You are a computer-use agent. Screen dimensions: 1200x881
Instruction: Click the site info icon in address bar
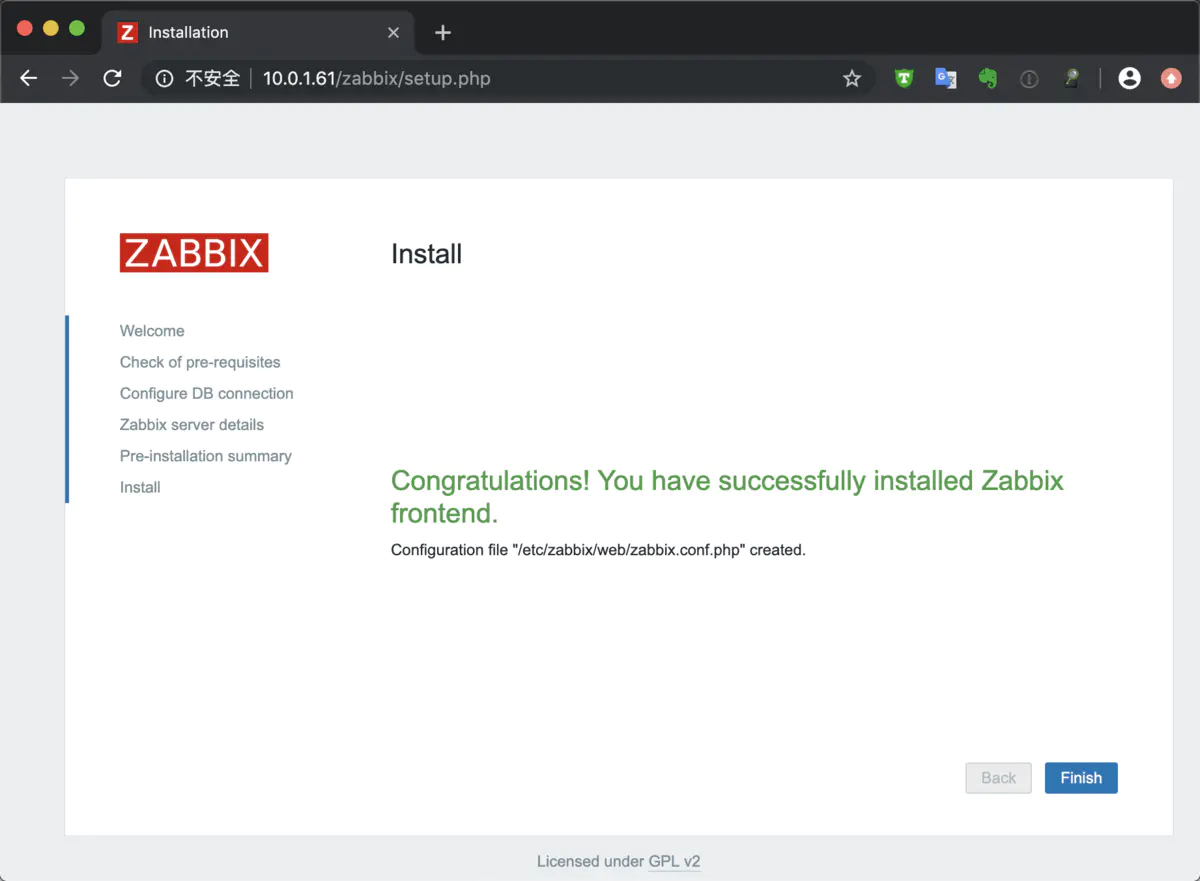click(165, 78)
